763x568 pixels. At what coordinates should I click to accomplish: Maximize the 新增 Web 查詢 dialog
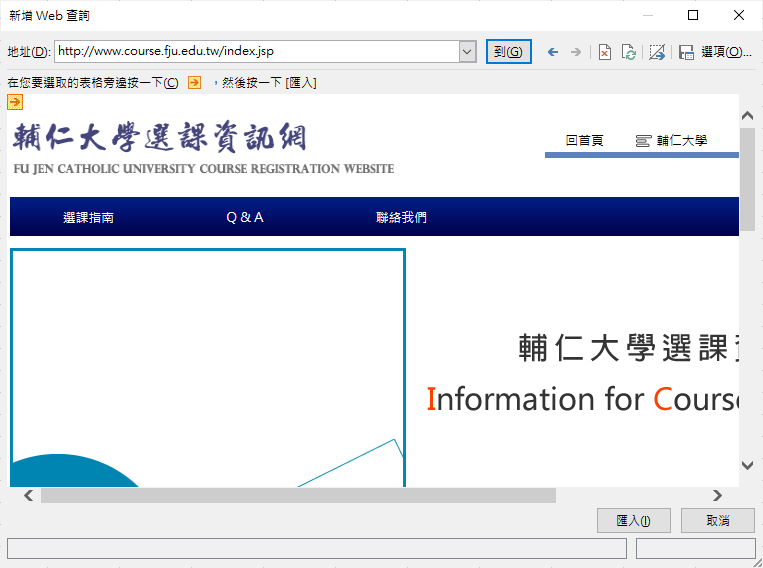coord(693,15)
